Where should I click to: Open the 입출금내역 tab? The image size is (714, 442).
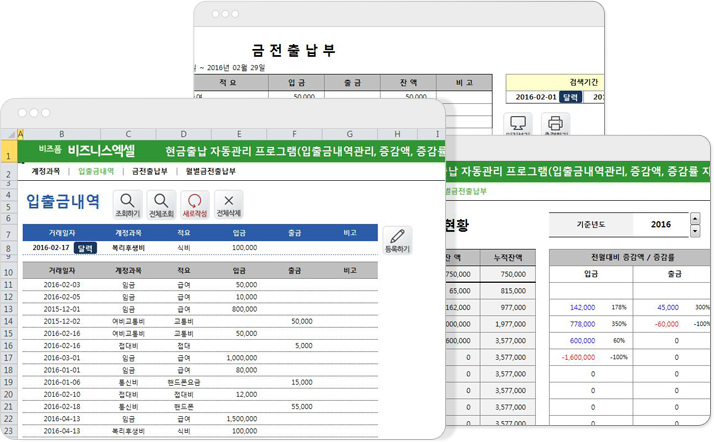click(x=96, y=171)
